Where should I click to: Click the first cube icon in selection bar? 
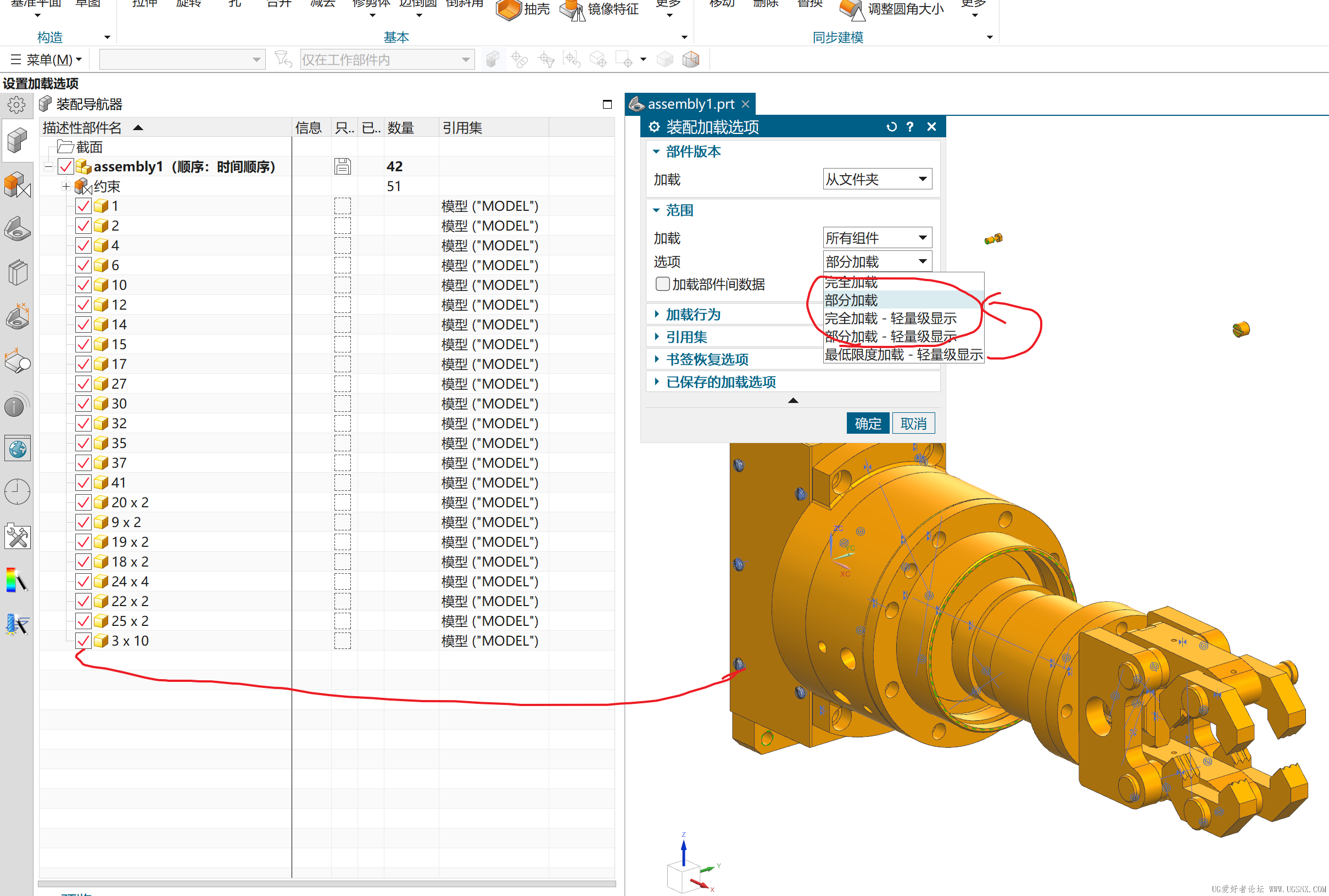492,59
